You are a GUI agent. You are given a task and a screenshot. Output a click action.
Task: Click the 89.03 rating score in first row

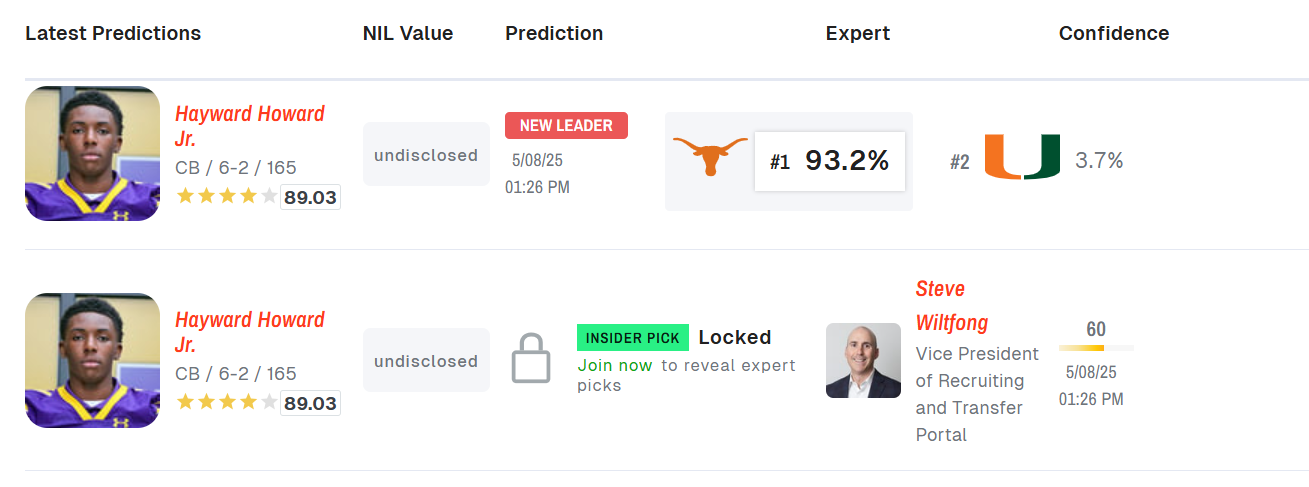point(310,197)
